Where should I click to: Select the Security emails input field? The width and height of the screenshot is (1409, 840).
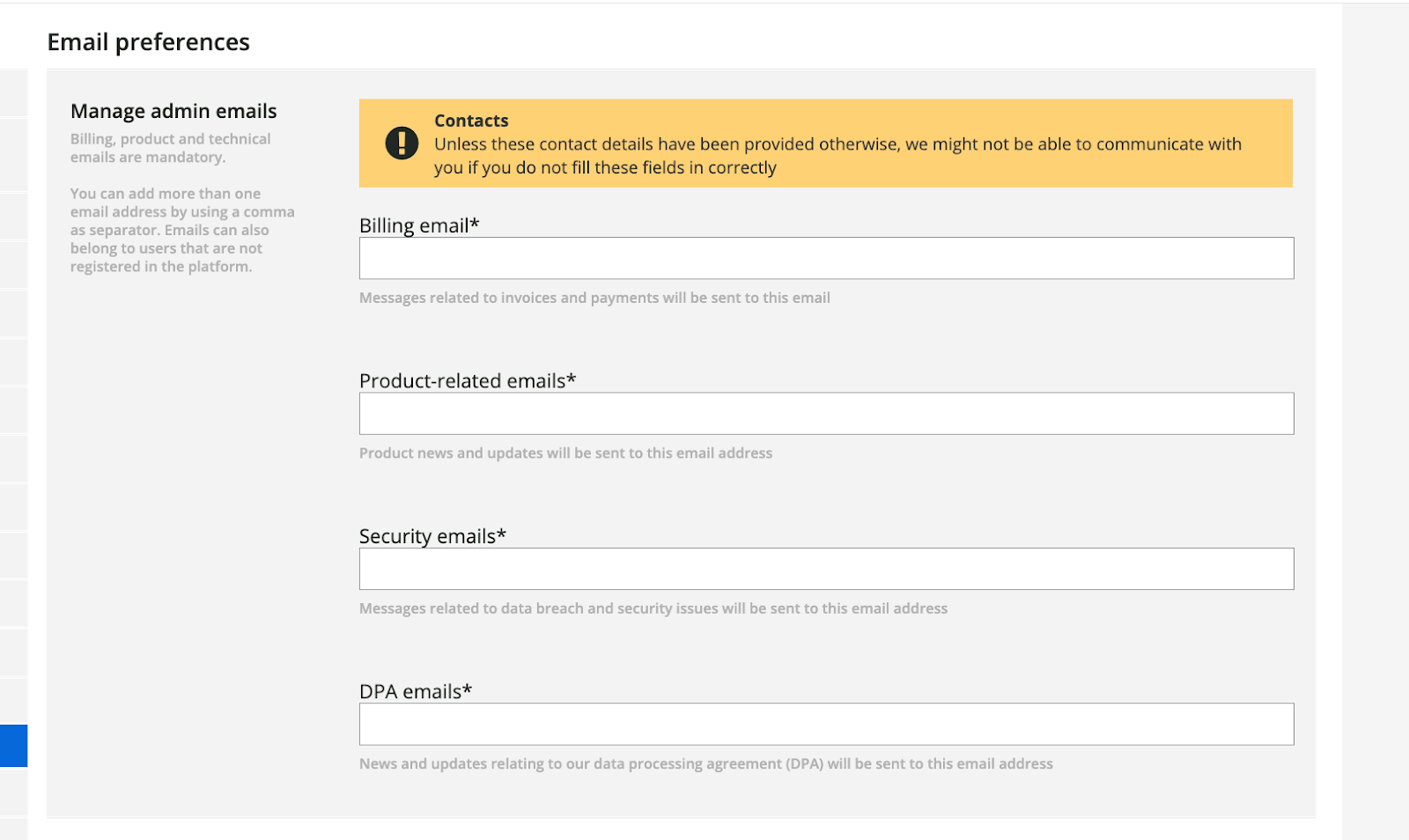[826, 569]
